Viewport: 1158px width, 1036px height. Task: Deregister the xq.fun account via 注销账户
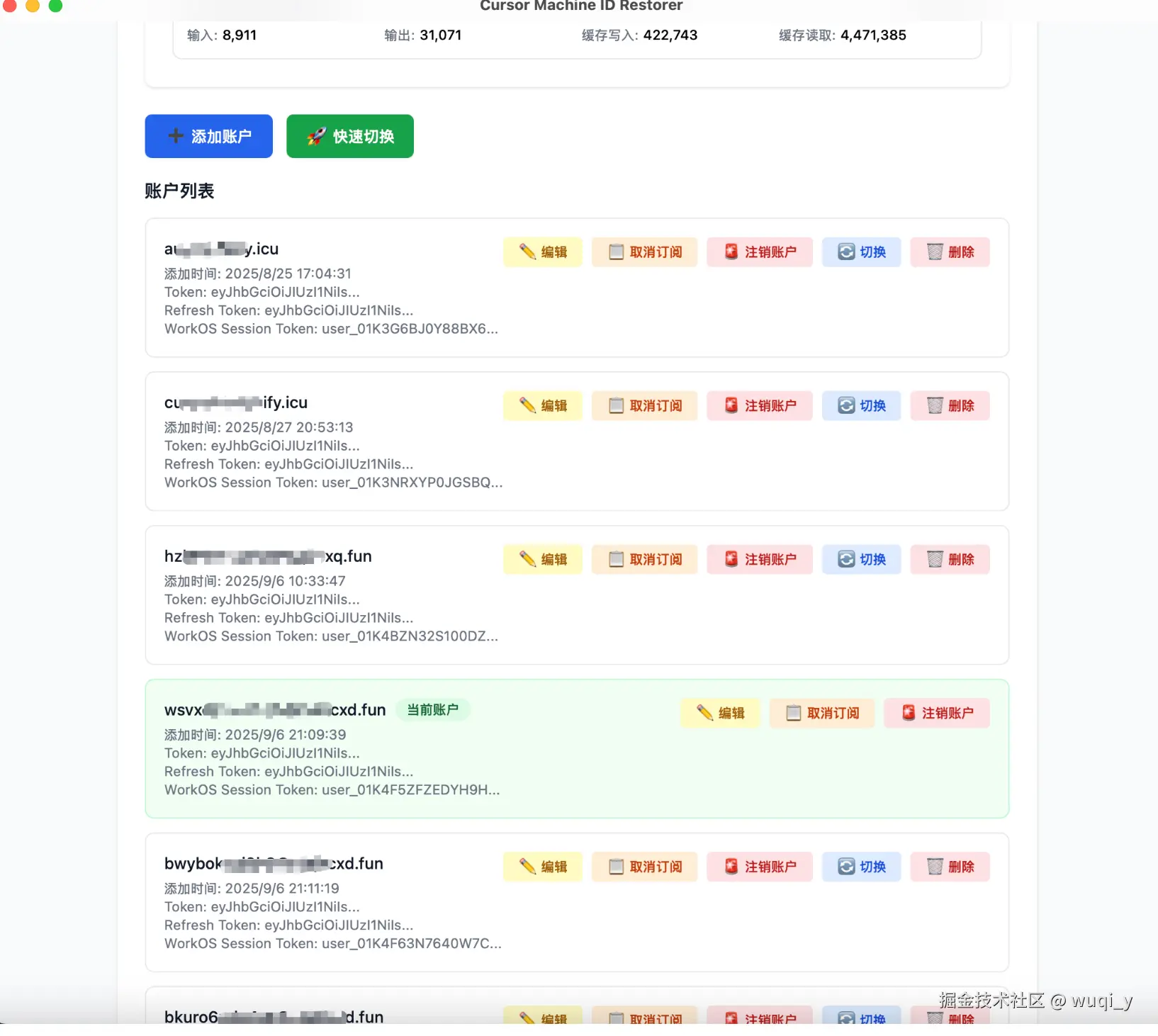[x=760, y=560]
